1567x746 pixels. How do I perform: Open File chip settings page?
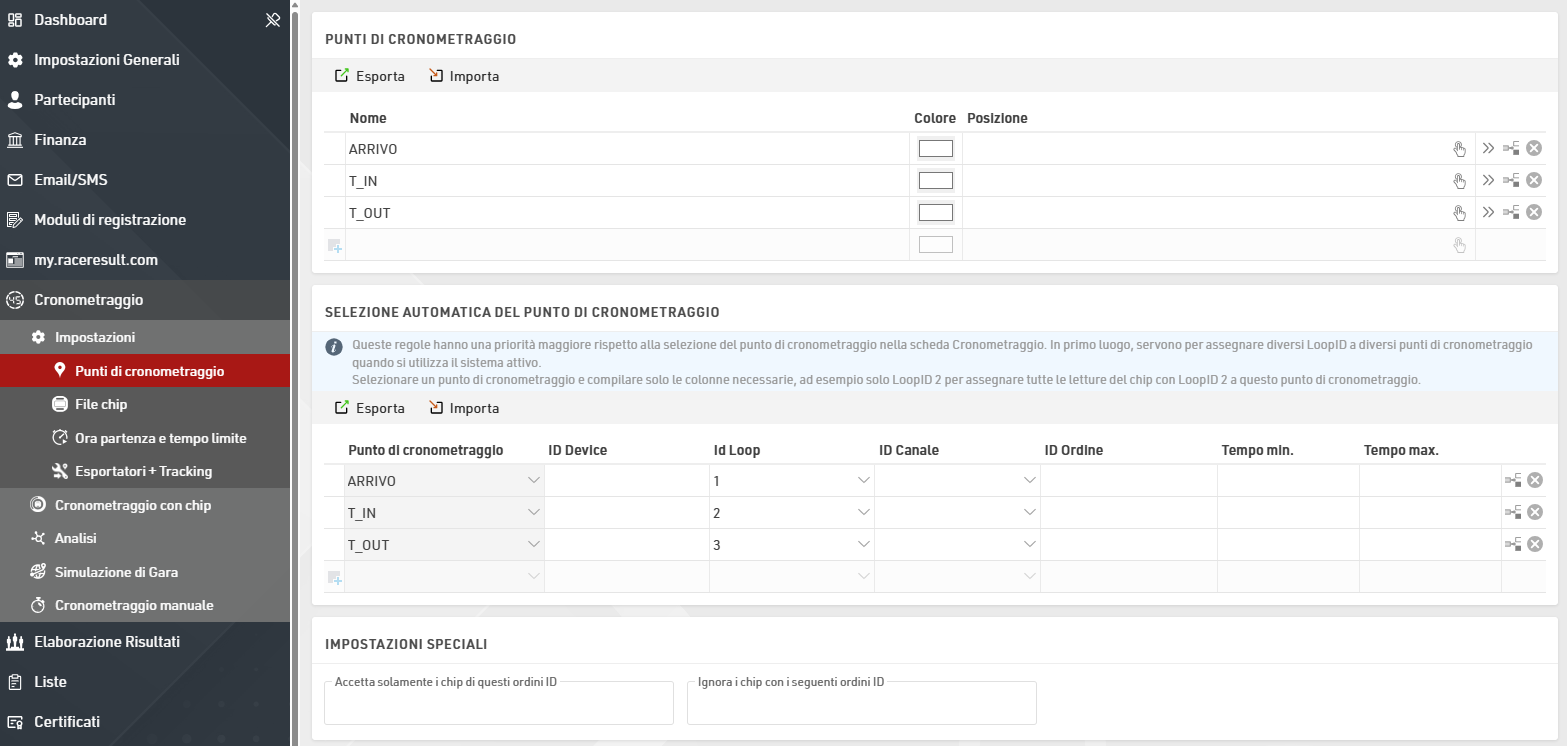[101, 404]
